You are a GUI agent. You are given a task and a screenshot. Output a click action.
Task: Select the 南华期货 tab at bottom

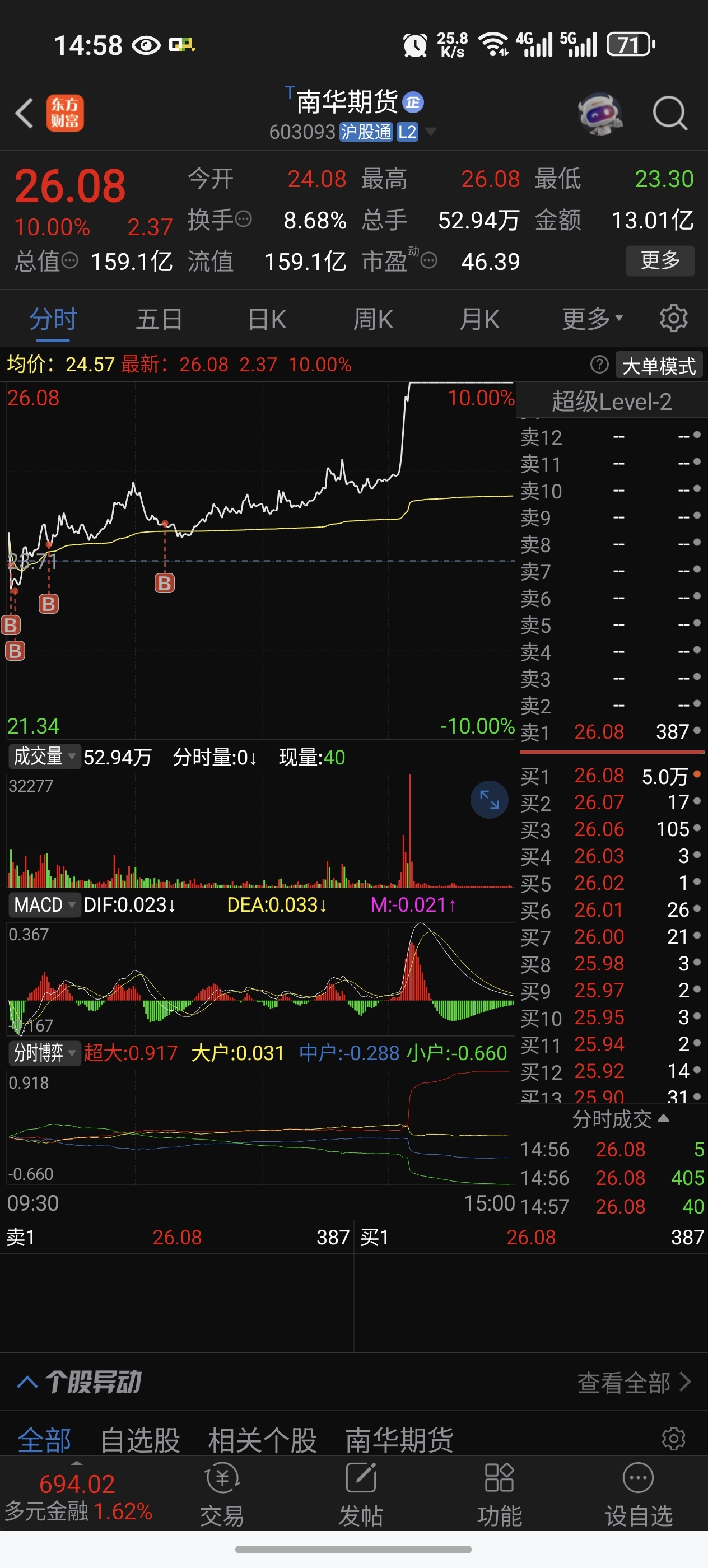click(x=399, y=1440)
